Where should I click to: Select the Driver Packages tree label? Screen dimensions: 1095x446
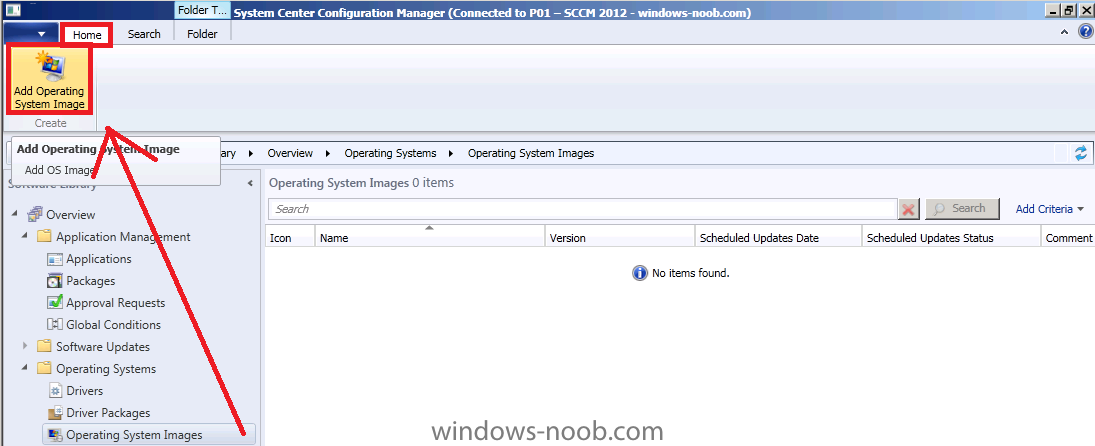coord(108,412)
